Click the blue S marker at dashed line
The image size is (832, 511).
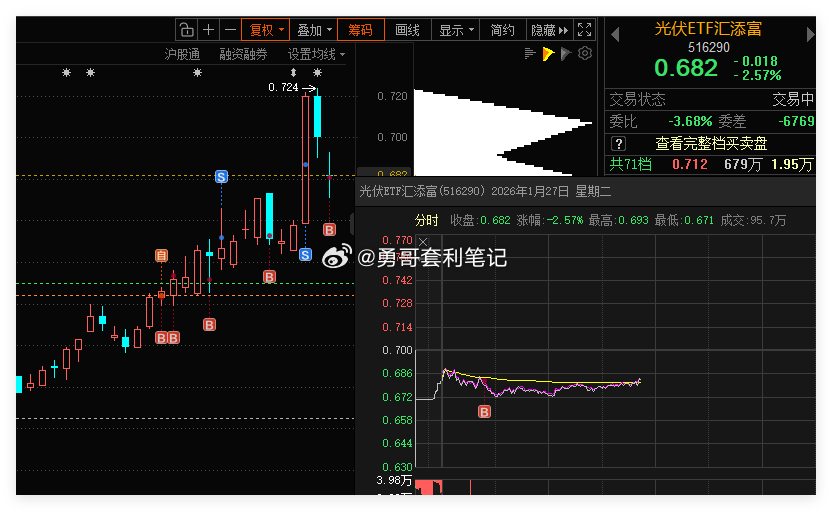221,177
